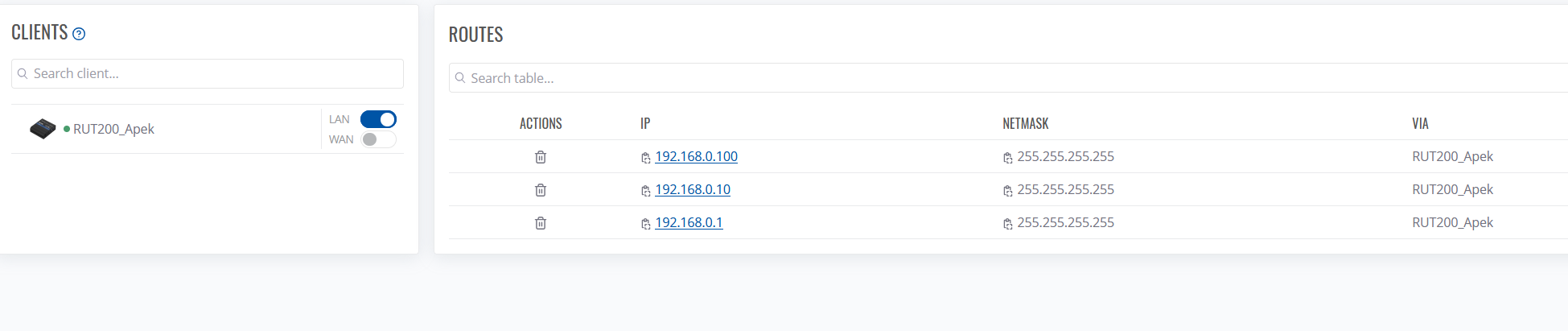Disable the LAN toggle for RUT200_Apek
This screenshot has height=331, width=1568.
click(x=378, y=119)
